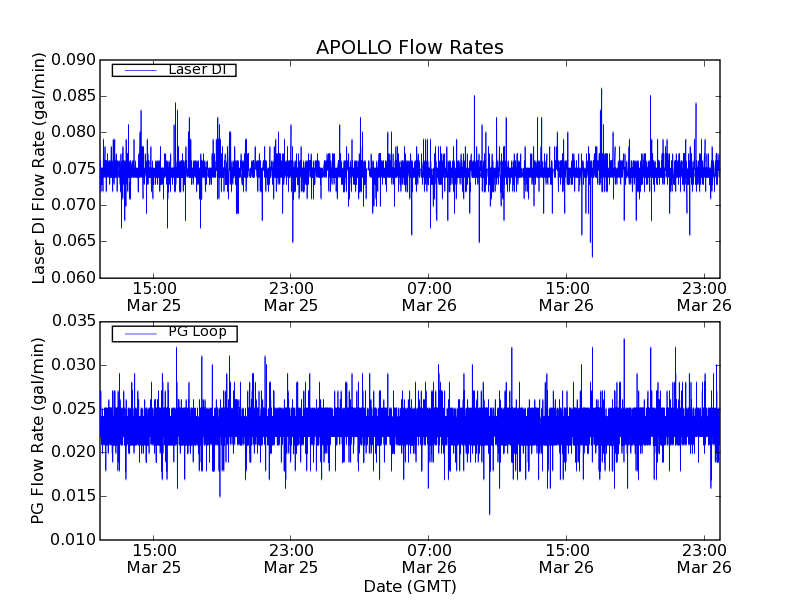Select 23:00 Mar 26 tick under bottom plot
Screen dimensions: 800x600
coord(705,558)
